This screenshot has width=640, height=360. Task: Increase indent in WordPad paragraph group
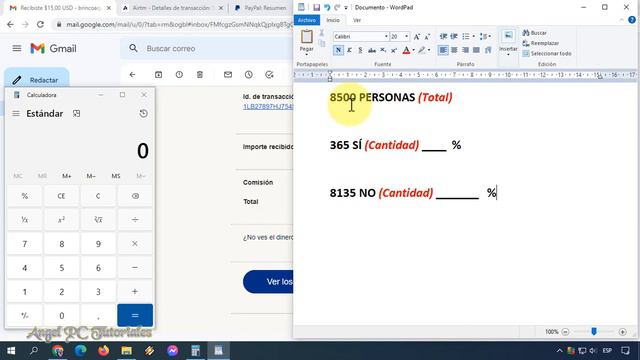coord(454,37)
